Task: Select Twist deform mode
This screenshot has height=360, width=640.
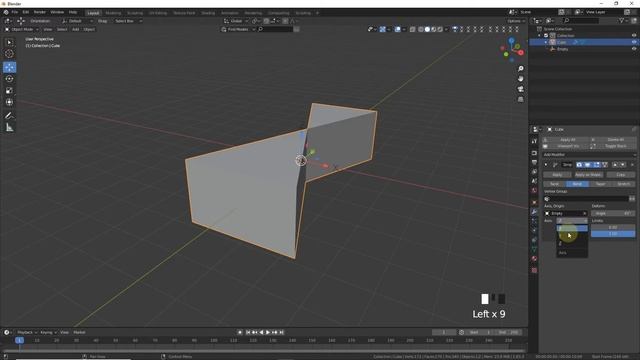Action: pyautogui.click(x=554, y=184)
